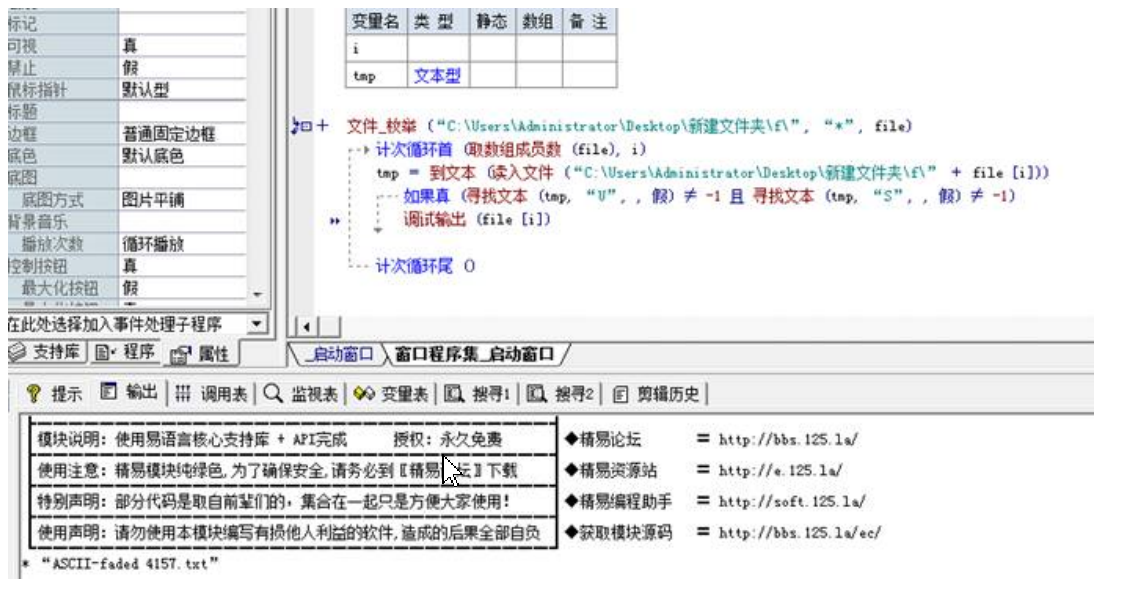Switch to the 程序 program tab
Screen dimensions: 1131x598
[x=125, y=352]
